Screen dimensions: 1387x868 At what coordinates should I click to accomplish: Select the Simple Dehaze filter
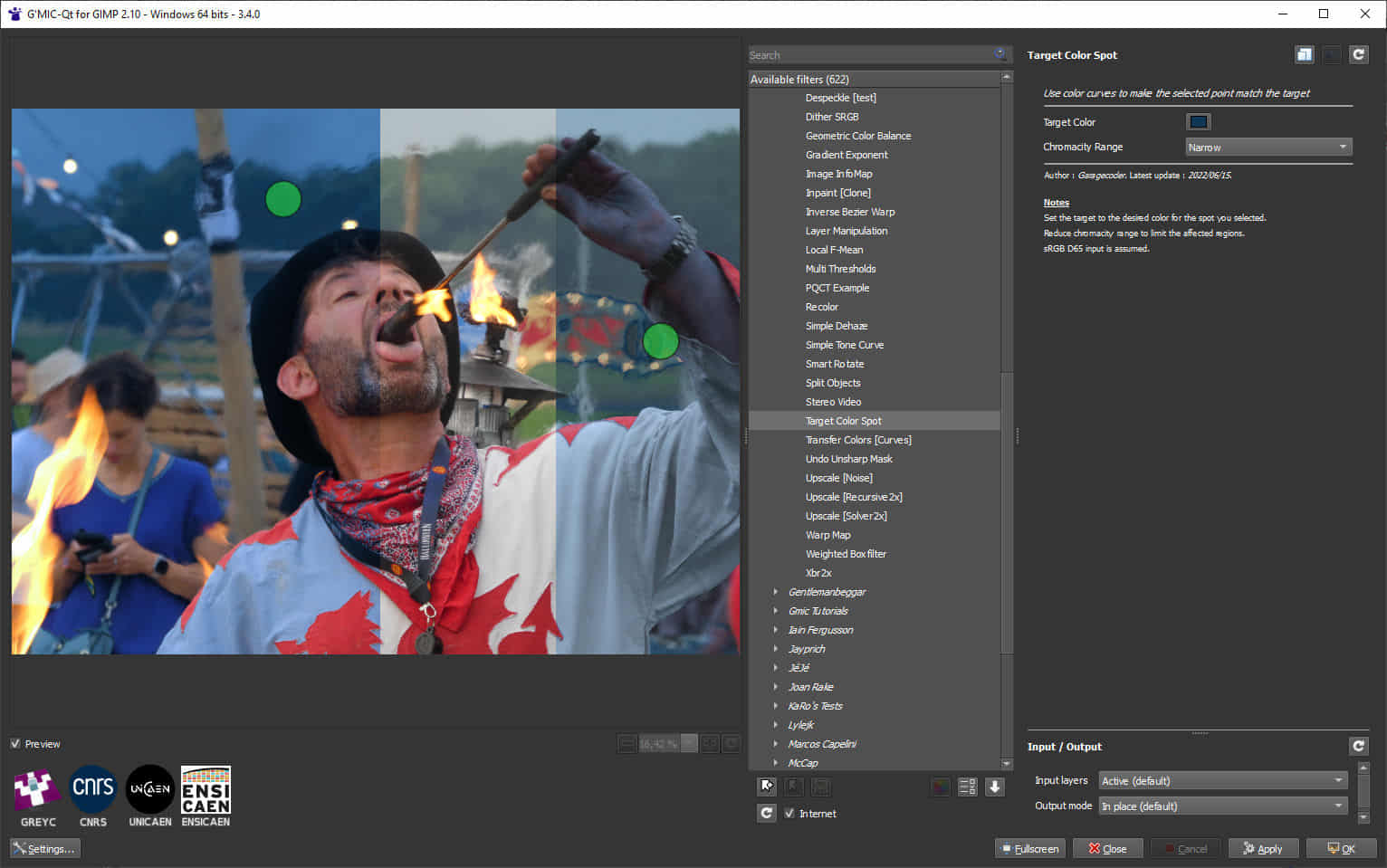click(x=836, y=326)
